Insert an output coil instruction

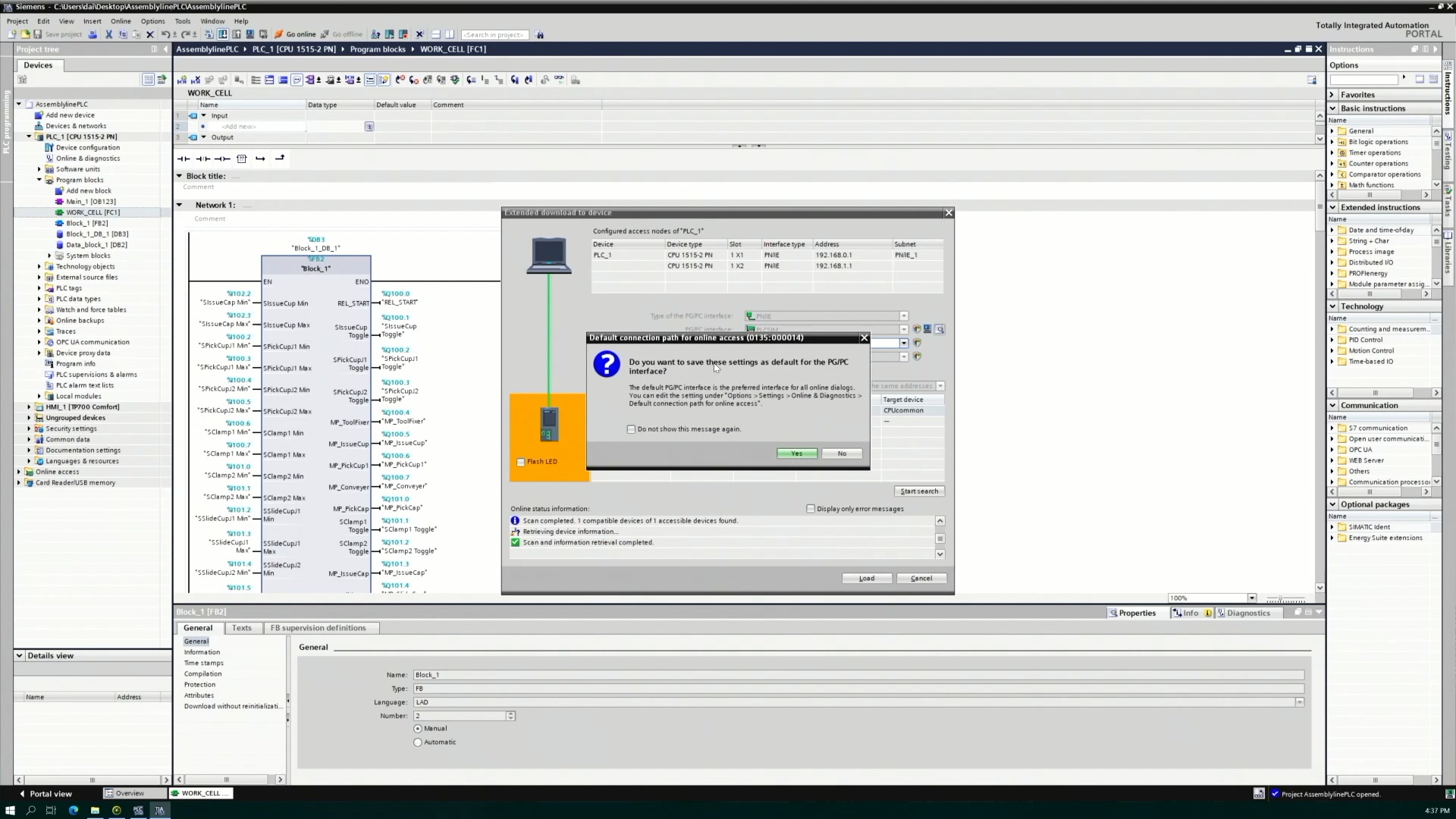click(x=222, y=158)
